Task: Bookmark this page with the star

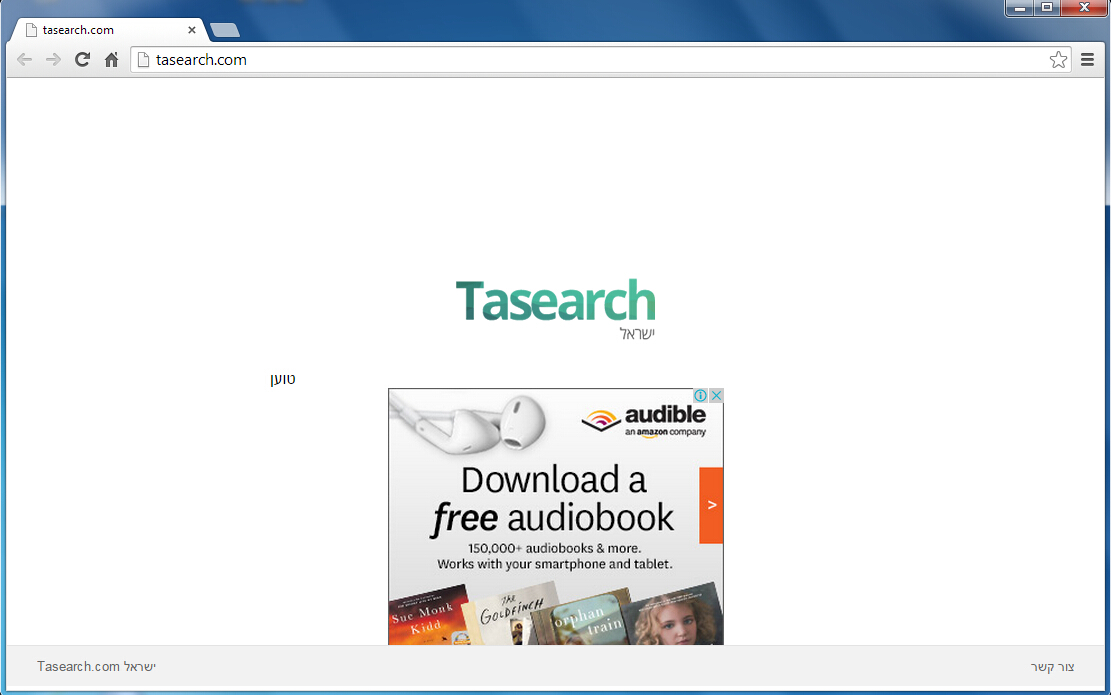Action: (x=1058, y=60)
